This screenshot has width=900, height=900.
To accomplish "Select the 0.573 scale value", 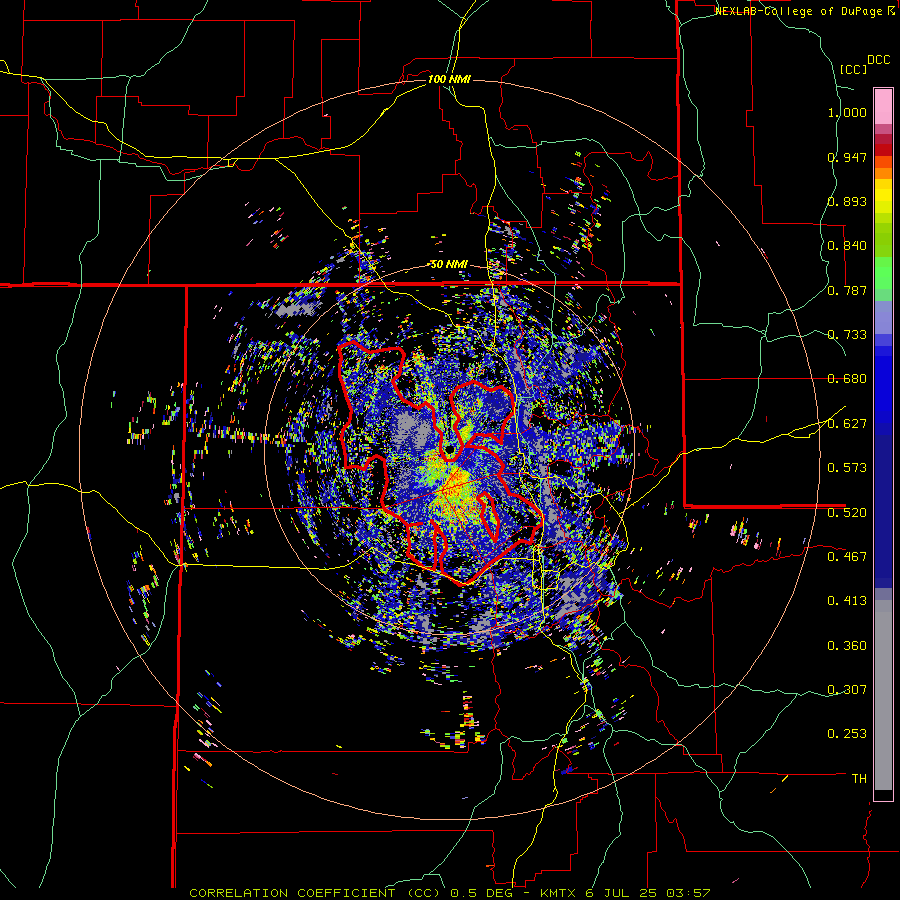I will click(x=847, y=468).
